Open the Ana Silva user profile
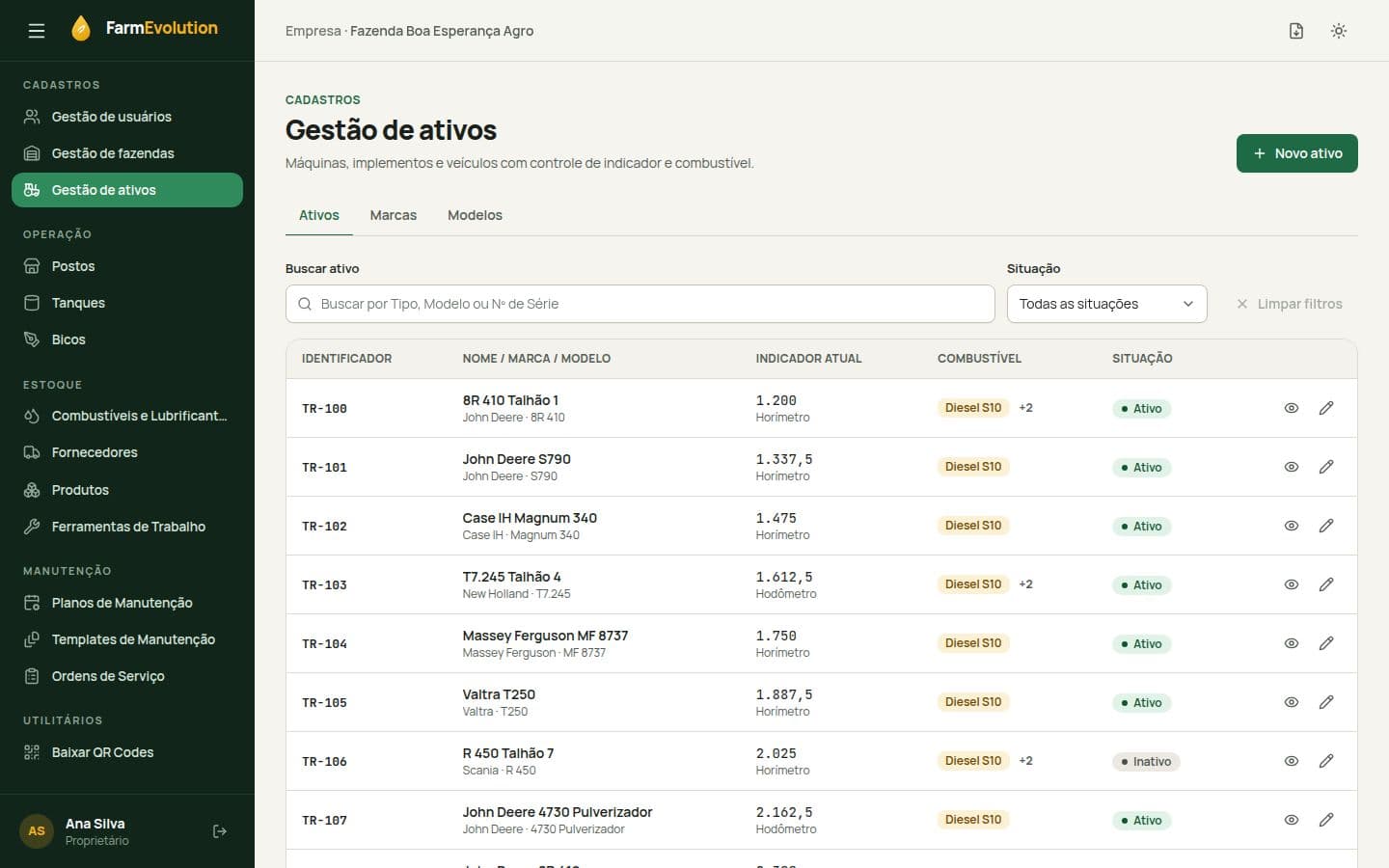This screenshot has width=1389, height=868. (95, 831)
